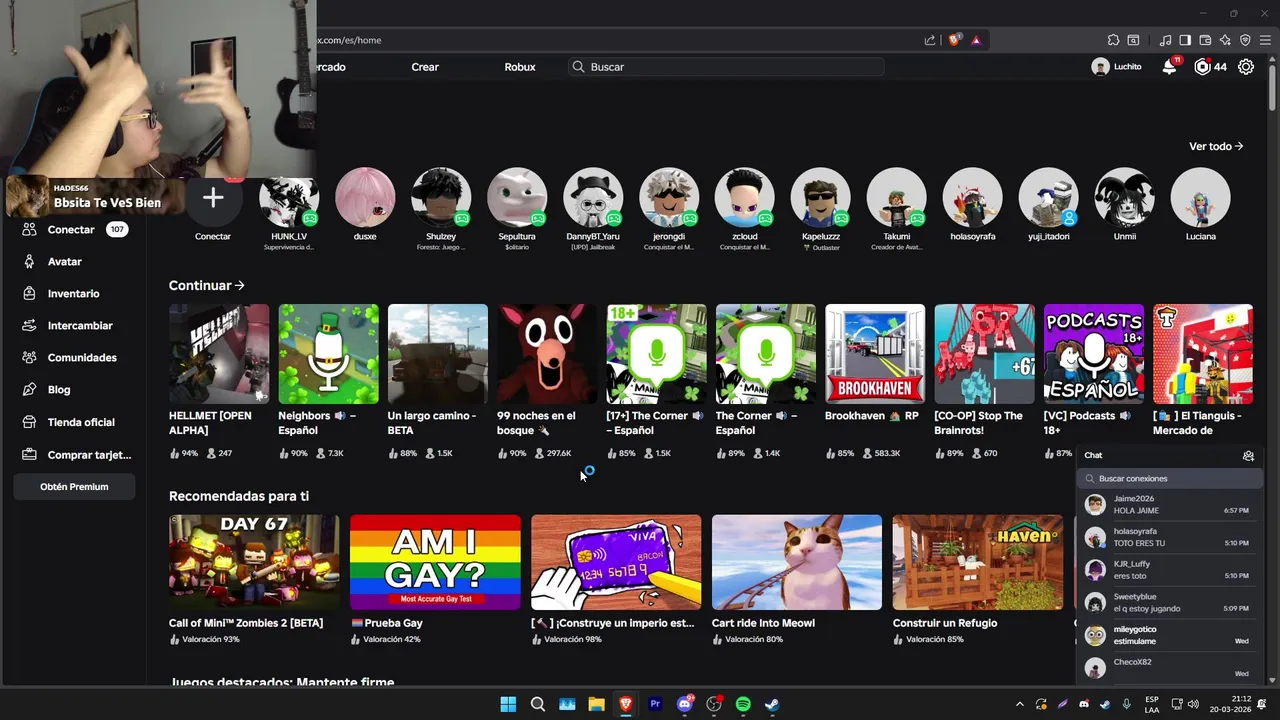Click the Brave Rewards triangle icon
Image resolution: width=1280 pixels, height=720 pixels.
(x=976, y=40)
